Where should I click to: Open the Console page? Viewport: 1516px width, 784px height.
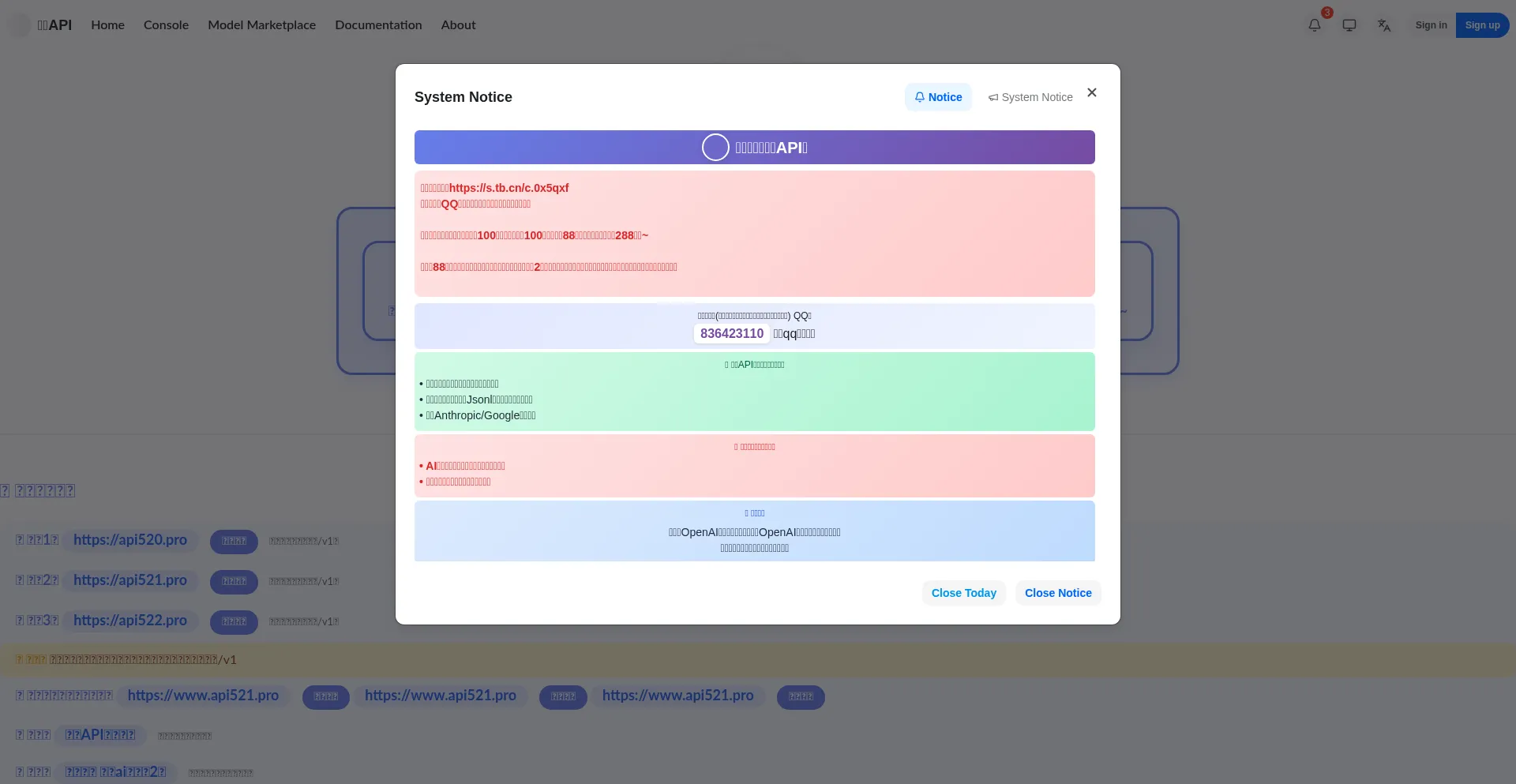(166, 24)
